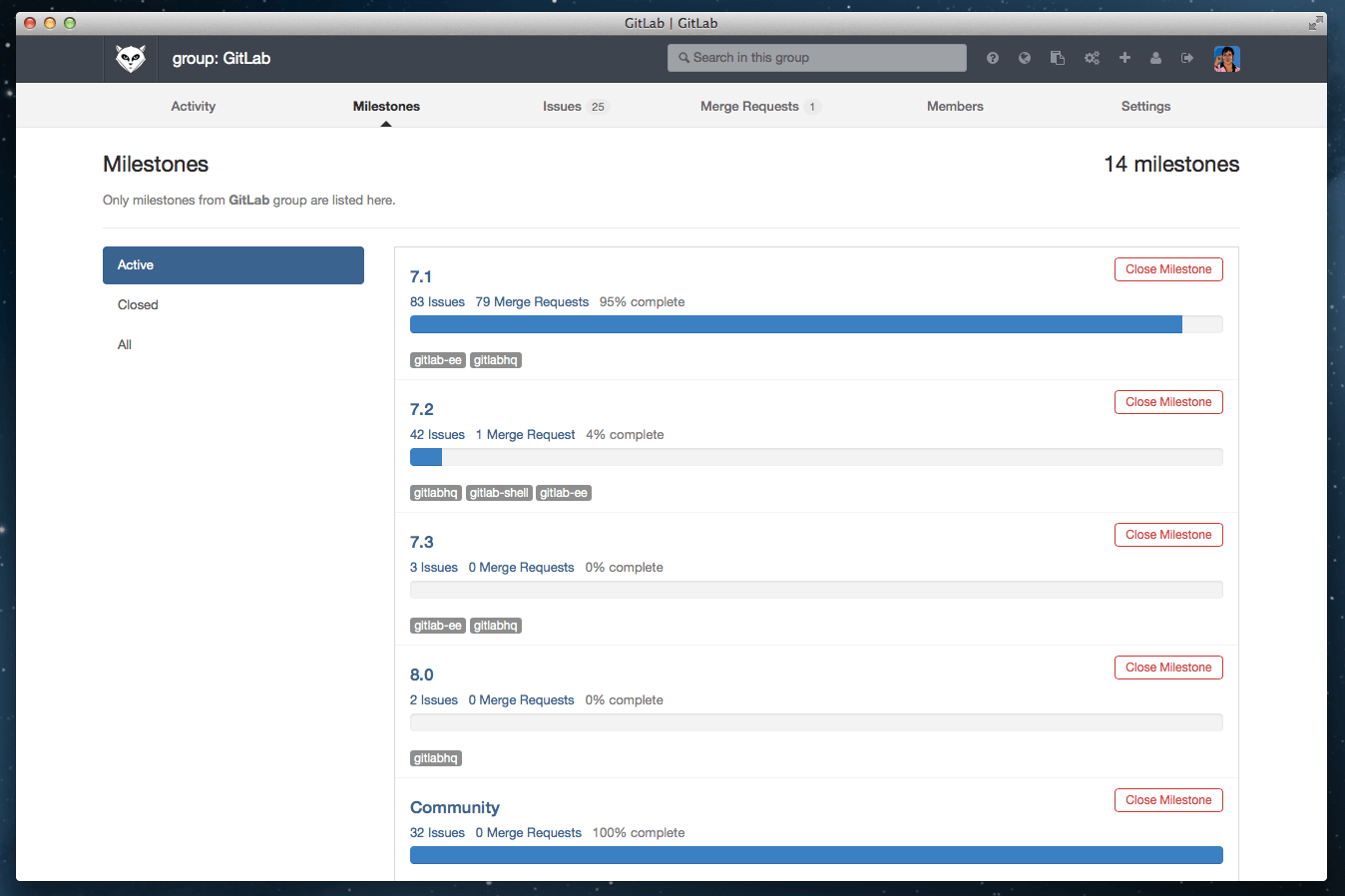Select the Closed milestones filter
This screenshot has width=1345, height=896.
(138, 305)
